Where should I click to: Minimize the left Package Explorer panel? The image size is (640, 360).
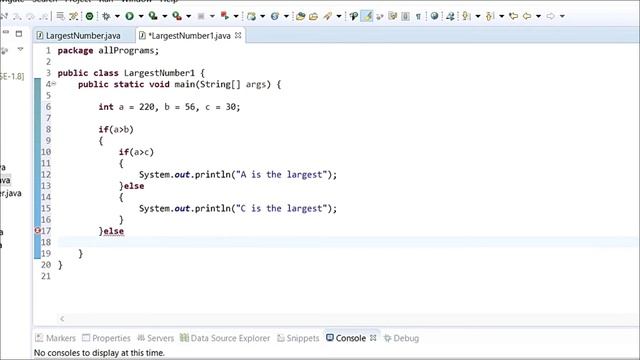6,32
